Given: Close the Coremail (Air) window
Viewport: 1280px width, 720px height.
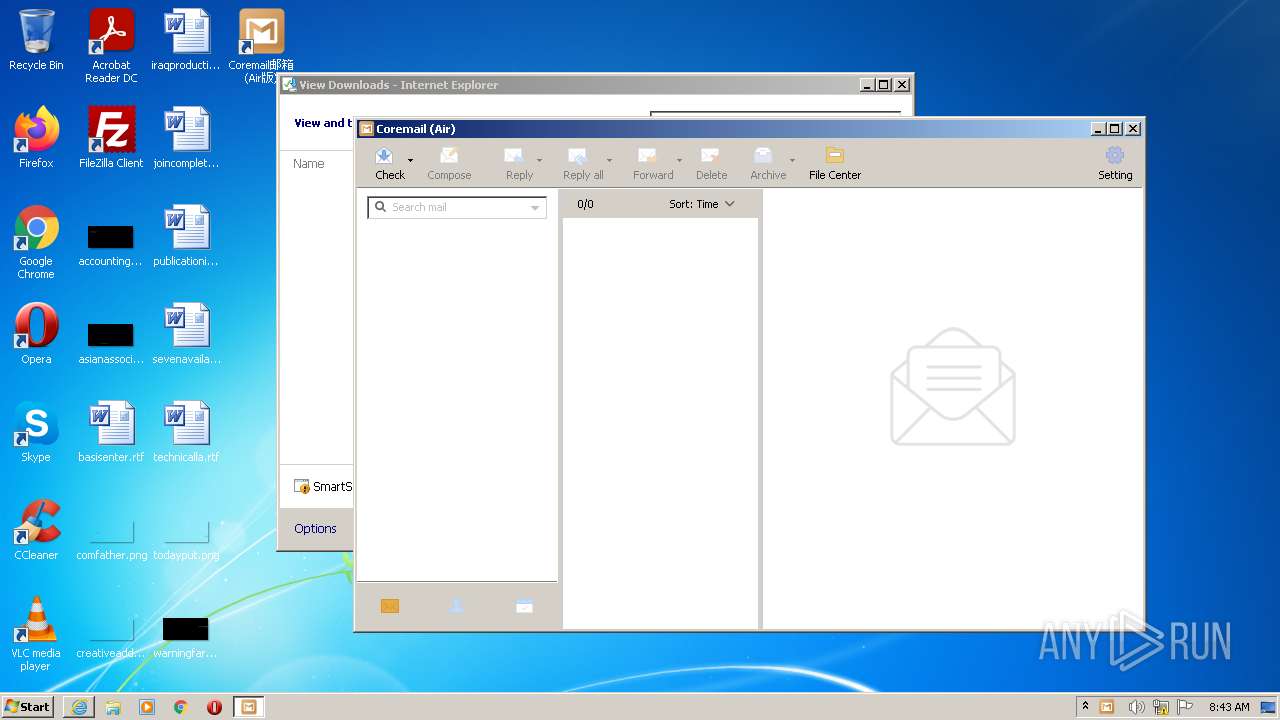Looking at the screenshot, I should pos(1133,128).
